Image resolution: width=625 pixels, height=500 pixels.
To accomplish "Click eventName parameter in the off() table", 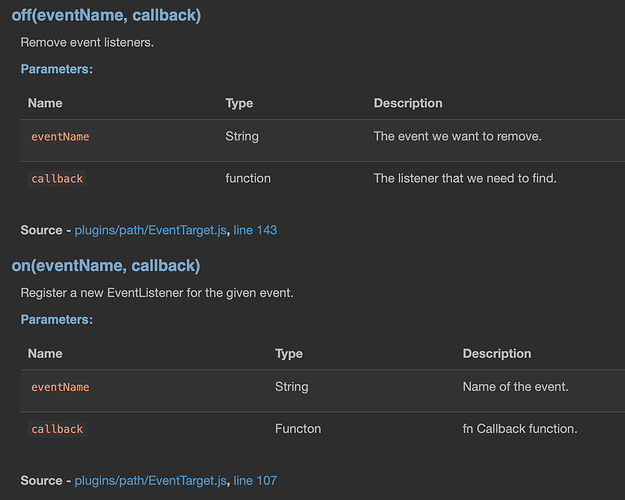I will [x=60, y=136].
